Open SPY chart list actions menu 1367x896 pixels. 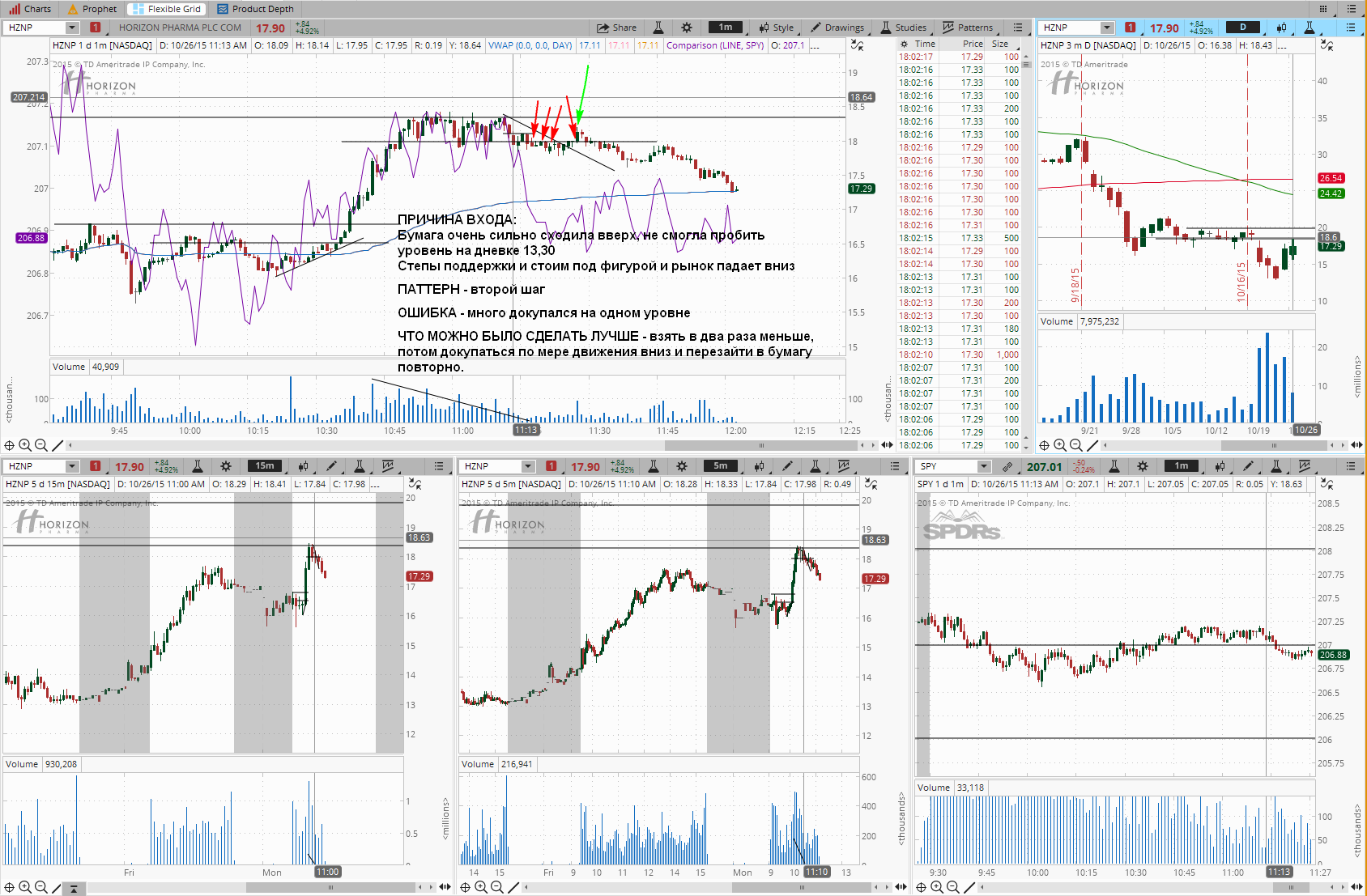coord(1351,466)
